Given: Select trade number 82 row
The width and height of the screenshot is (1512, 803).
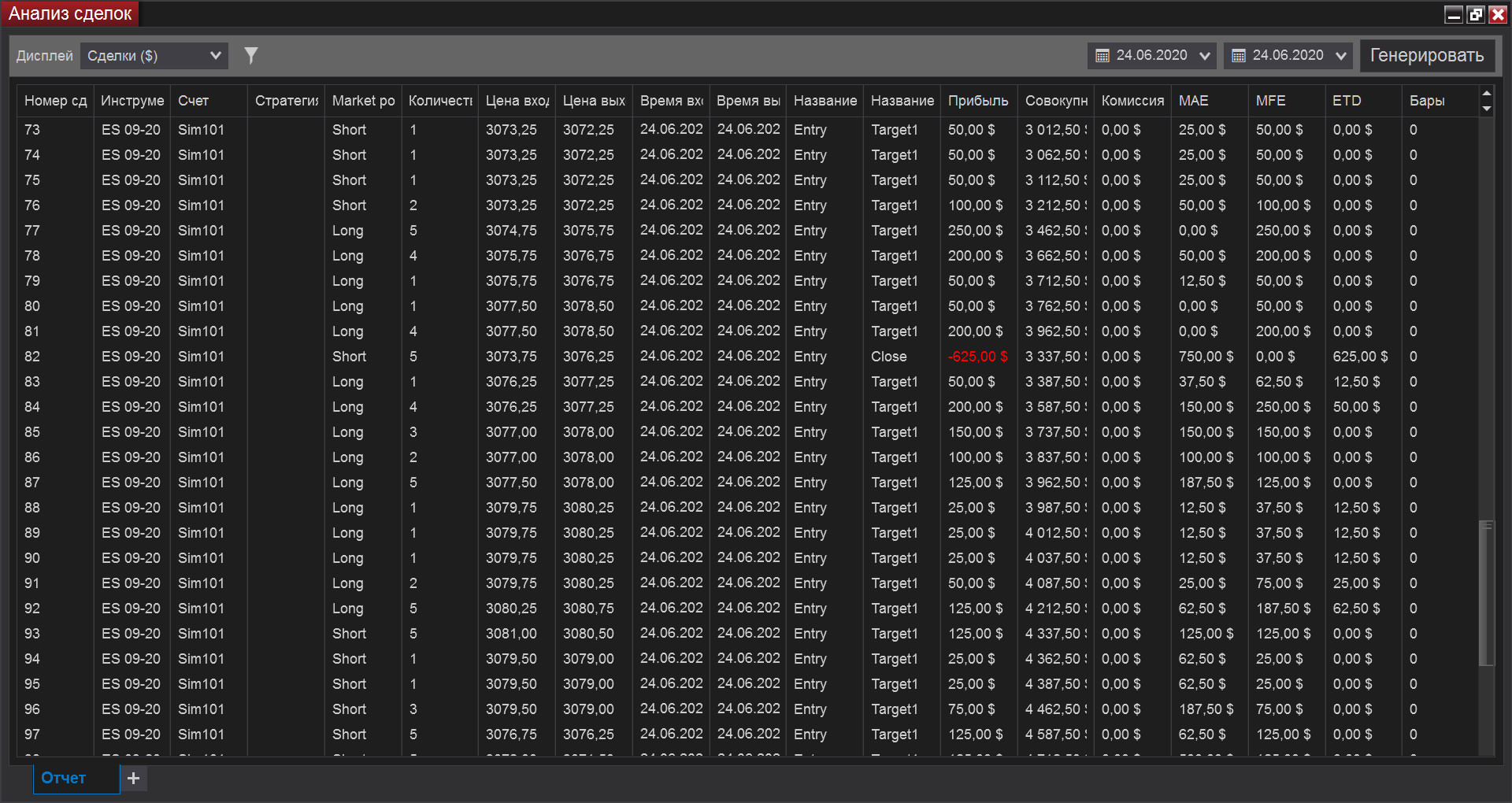Looking at the screenshot, I should [x=748, y=357].
